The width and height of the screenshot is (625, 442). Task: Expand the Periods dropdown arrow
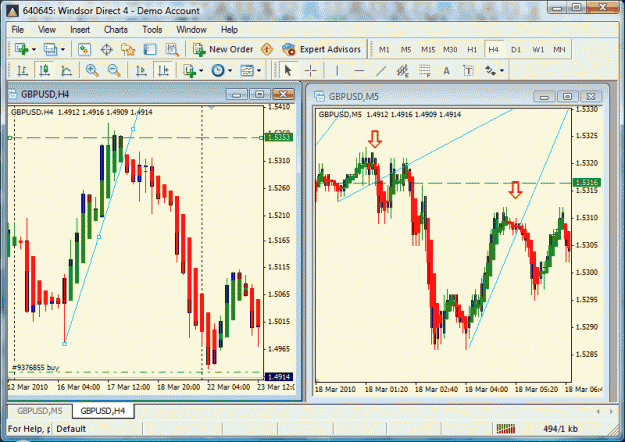[230, 71]
